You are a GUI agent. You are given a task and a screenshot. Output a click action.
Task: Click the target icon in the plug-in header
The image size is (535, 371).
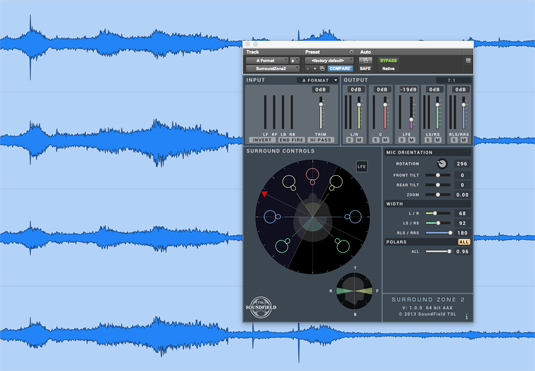click(468, 60)
